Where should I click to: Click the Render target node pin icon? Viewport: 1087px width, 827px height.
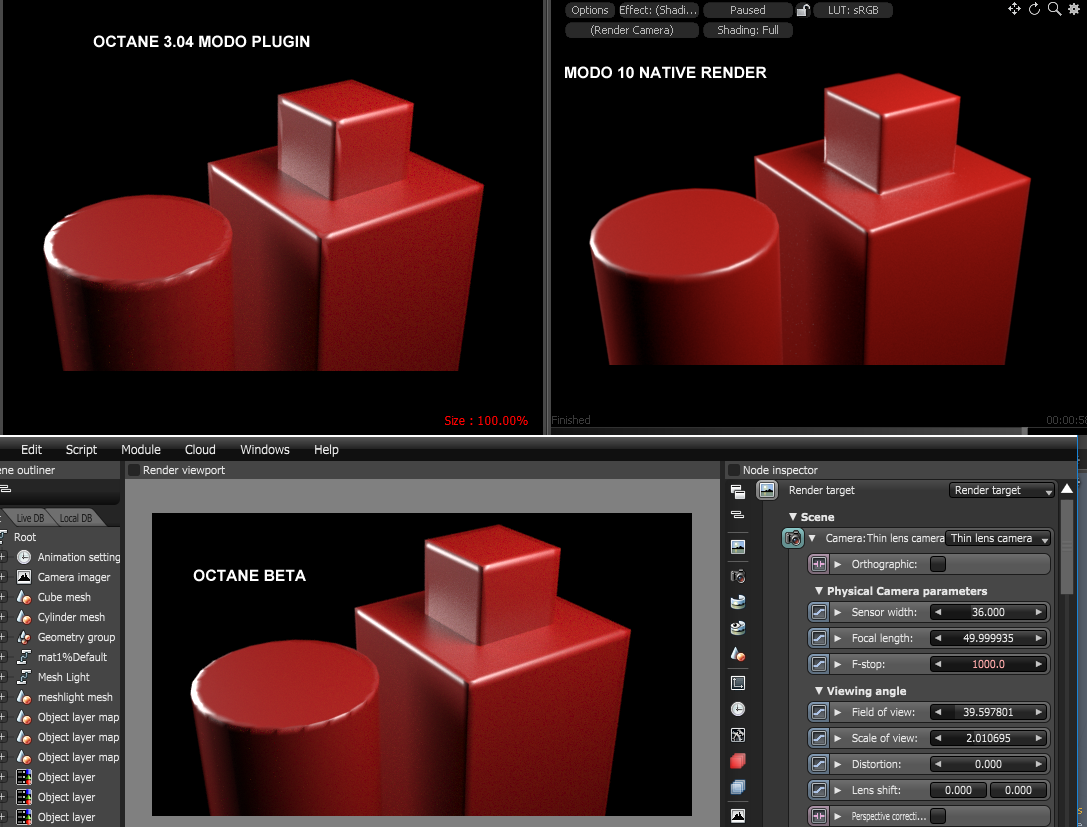(x=767, y=490)
